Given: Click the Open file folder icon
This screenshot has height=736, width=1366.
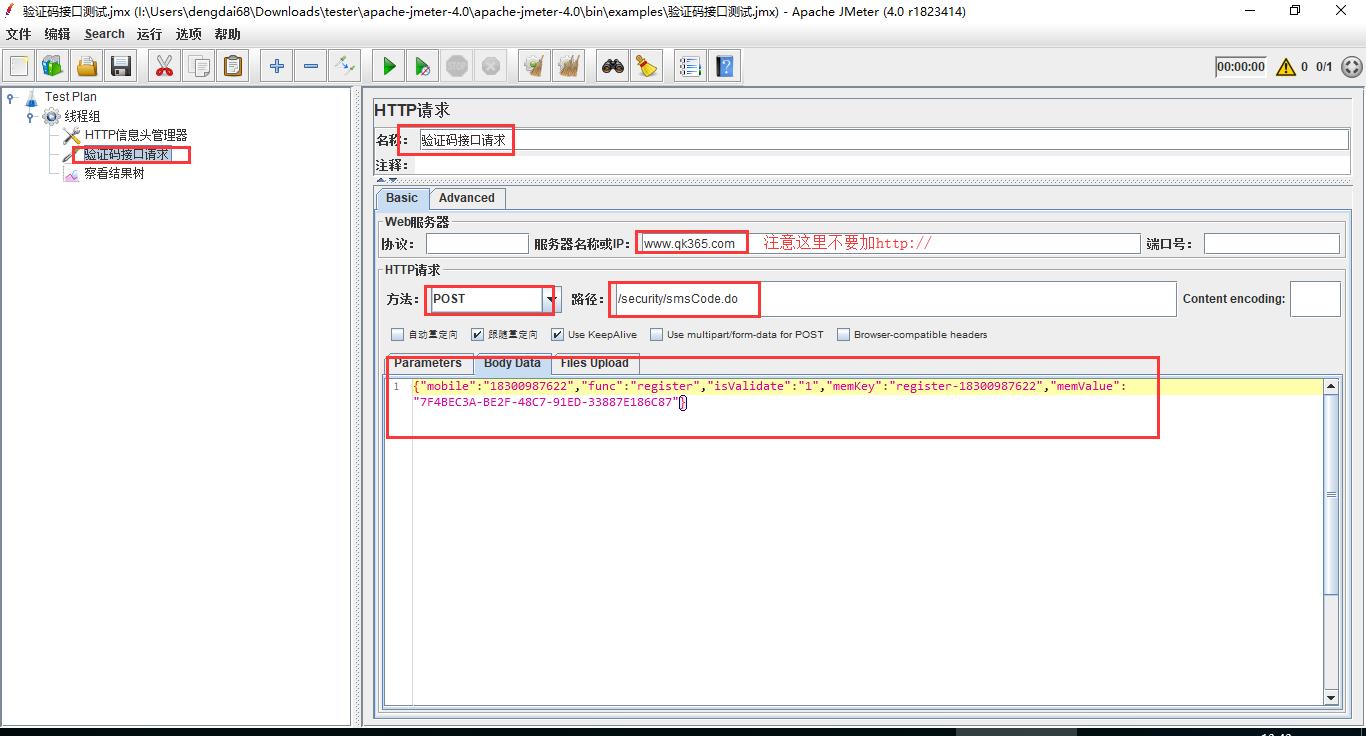Looking at the screenshot, I should click(87, 66).
